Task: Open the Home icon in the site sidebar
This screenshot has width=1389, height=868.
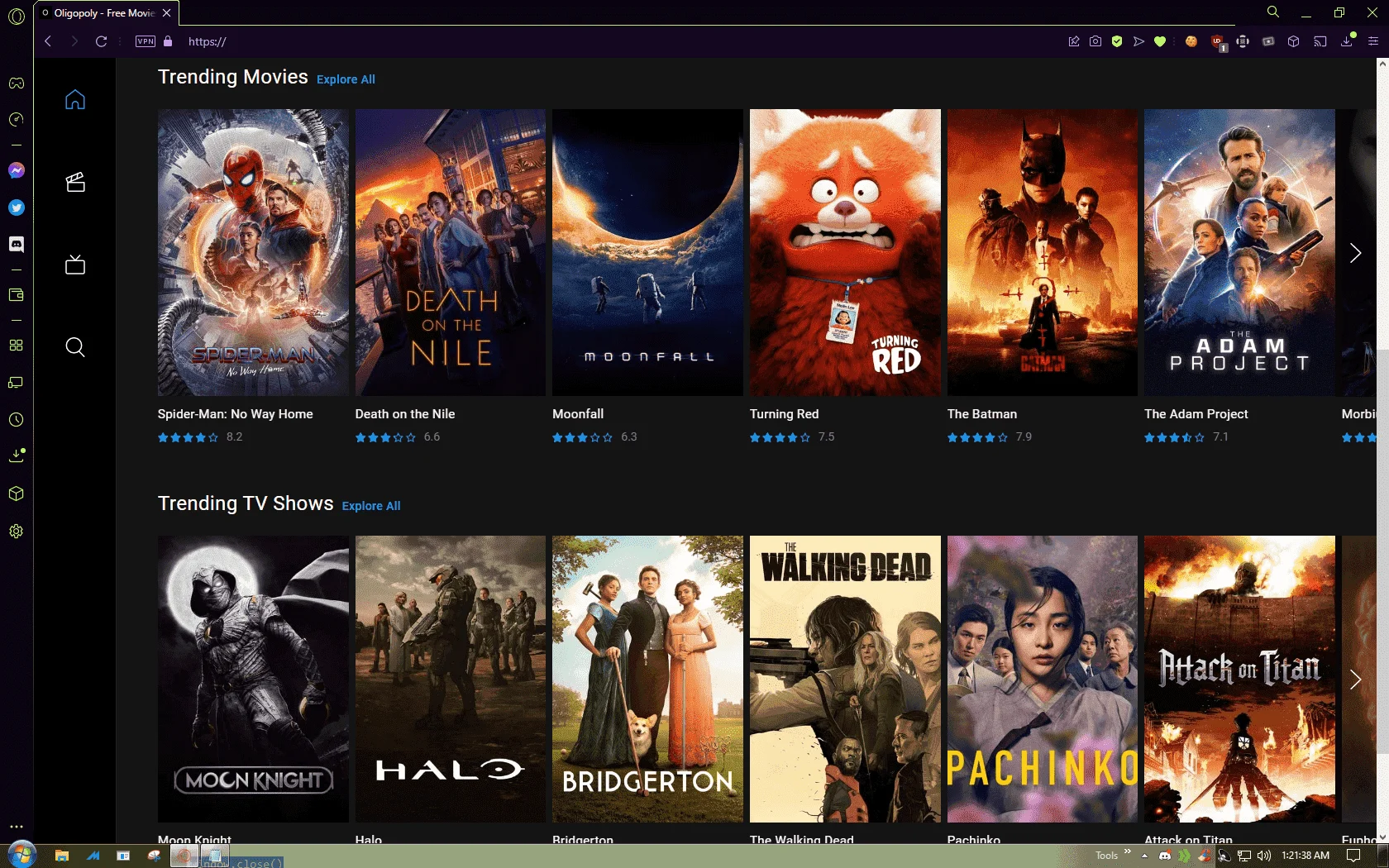Action: [75, 99]
